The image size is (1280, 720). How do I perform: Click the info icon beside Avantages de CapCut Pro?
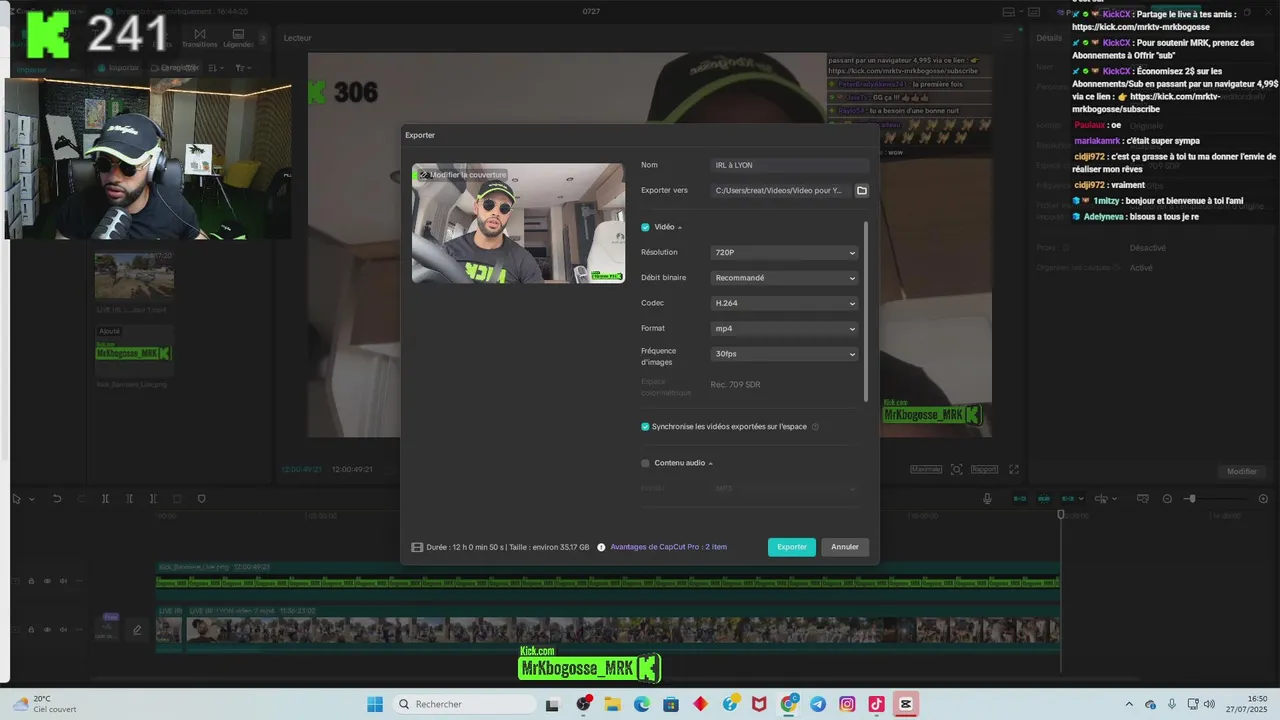coord(601,547)
